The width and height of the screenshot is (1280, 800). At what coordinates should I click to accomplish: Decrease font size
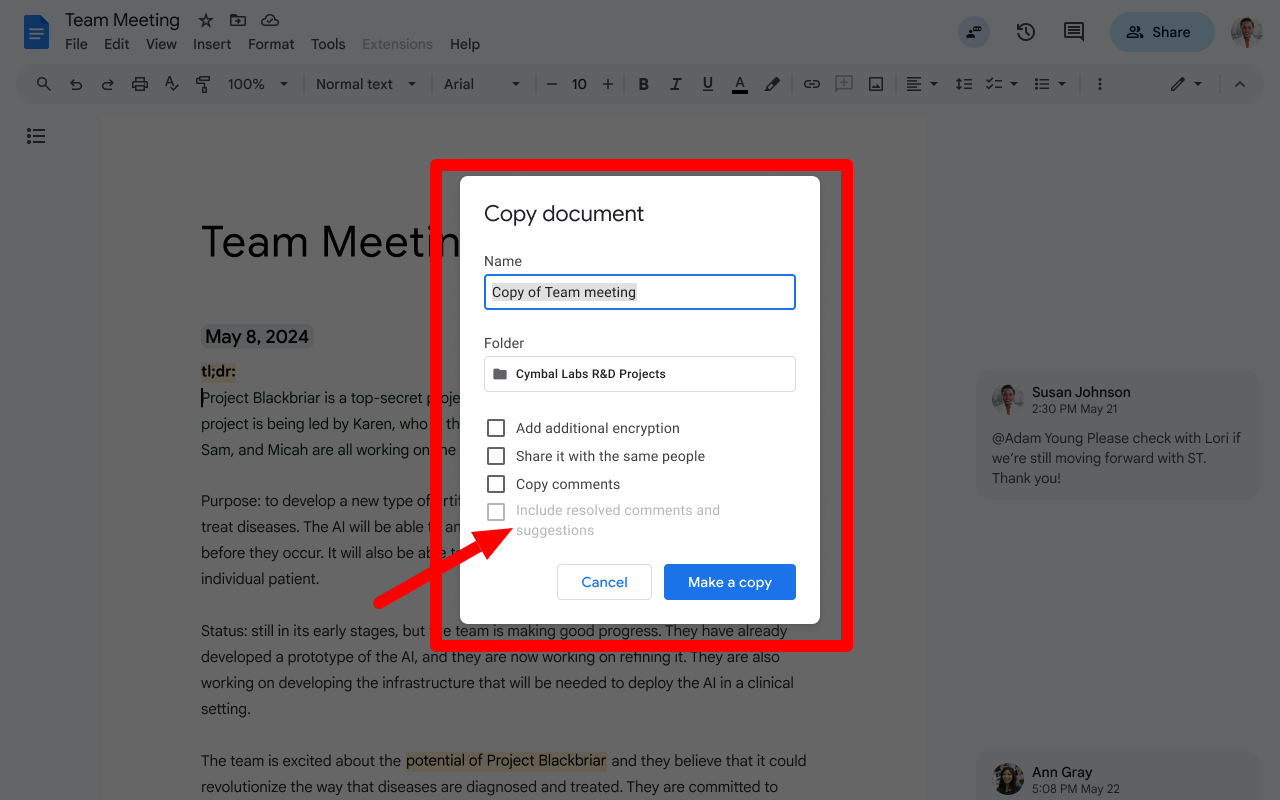(x=552, y=84)
